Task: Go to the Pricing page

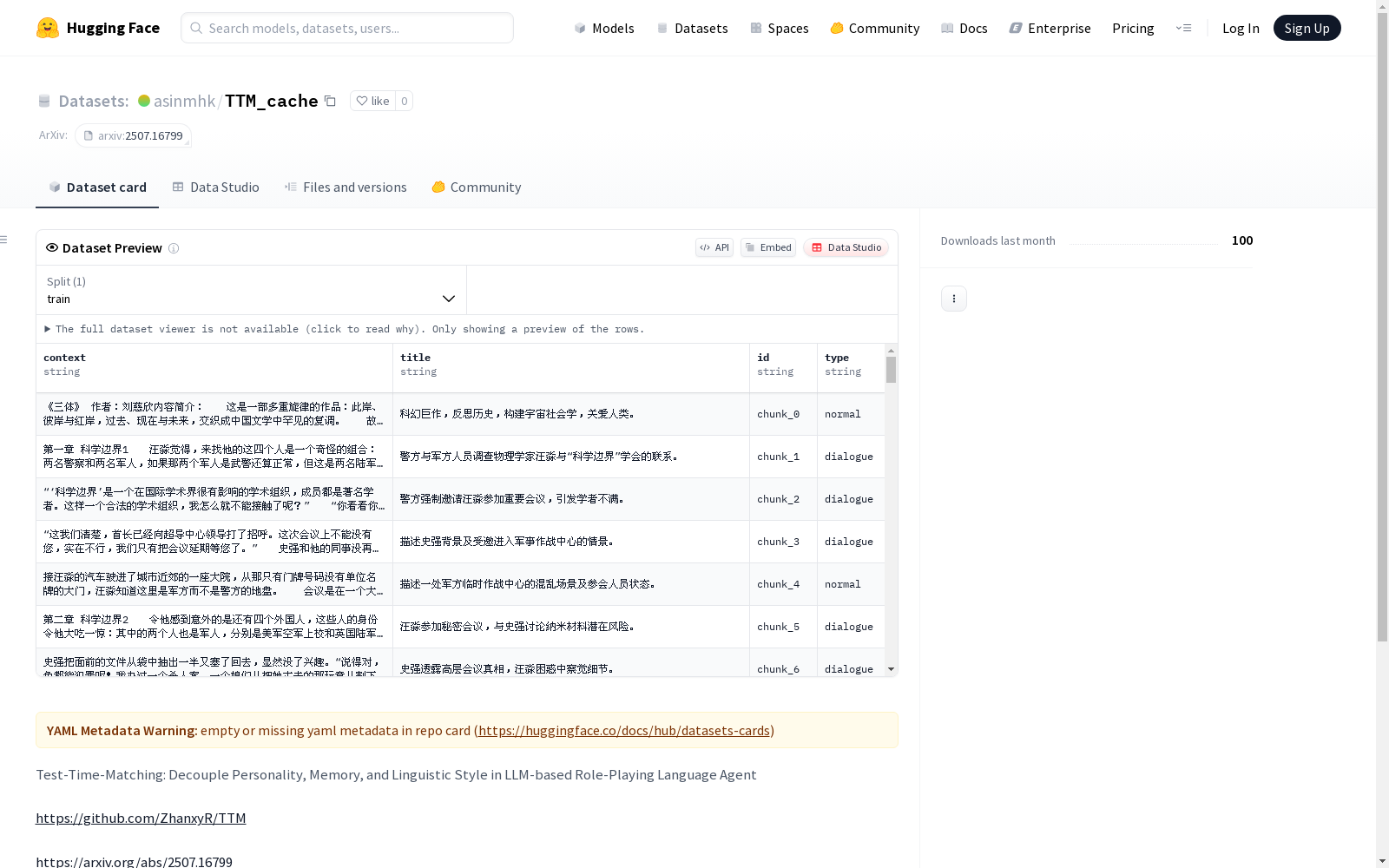Action: point(1133,28)
